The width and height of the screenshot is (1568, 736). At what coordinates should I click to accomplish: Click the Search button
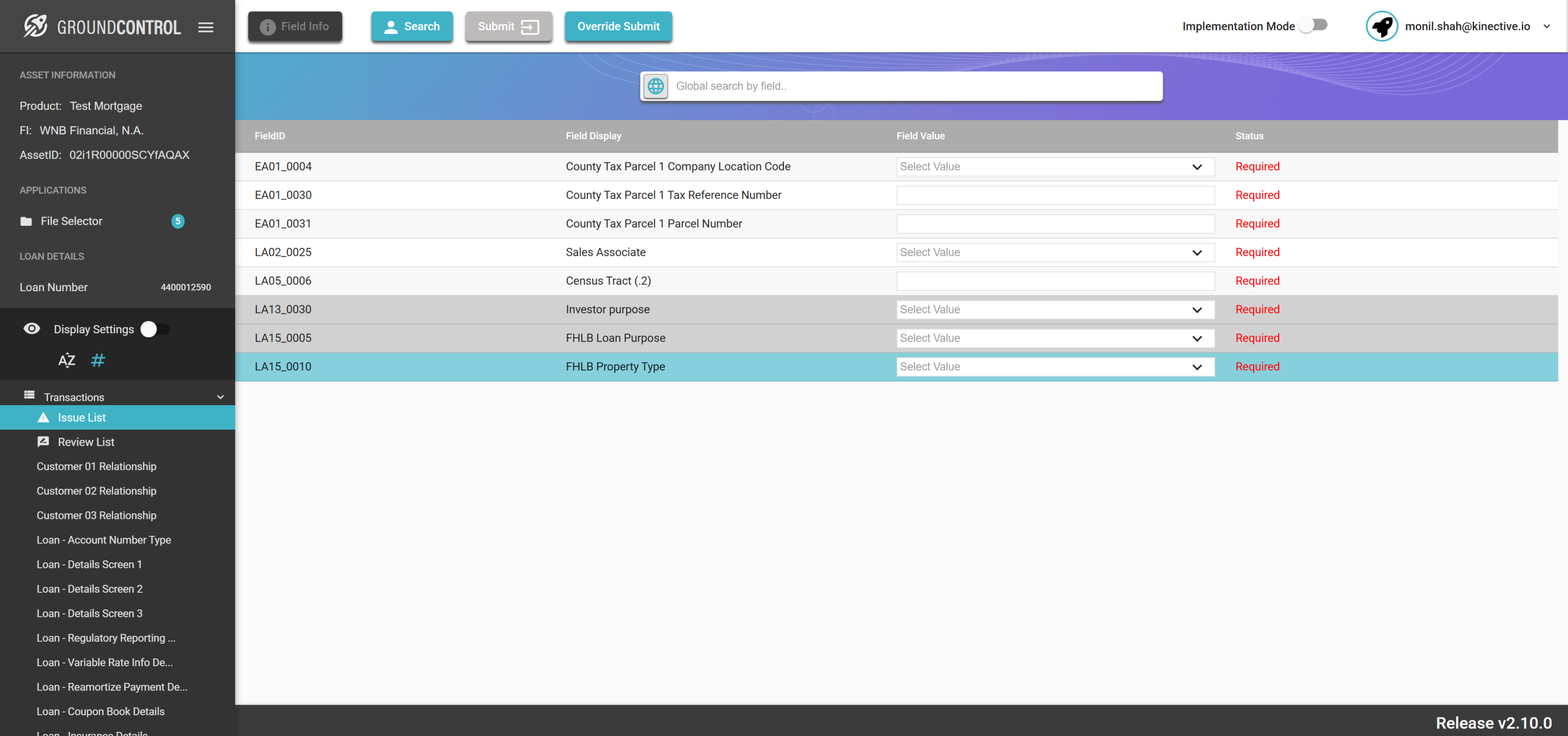[411, 26]
